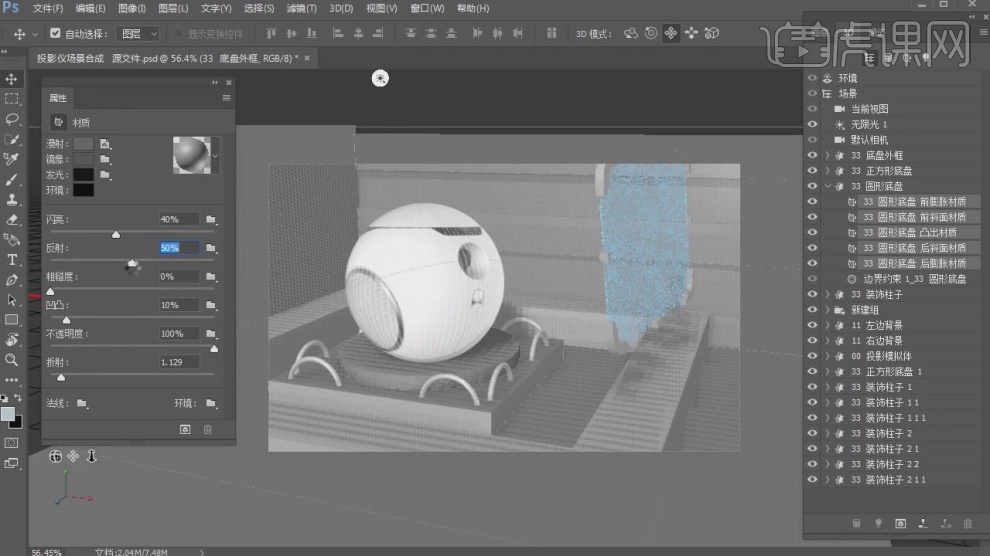Click the 3D roll mode icon
This screenshot has width=990, height=556.
point(651,33)
